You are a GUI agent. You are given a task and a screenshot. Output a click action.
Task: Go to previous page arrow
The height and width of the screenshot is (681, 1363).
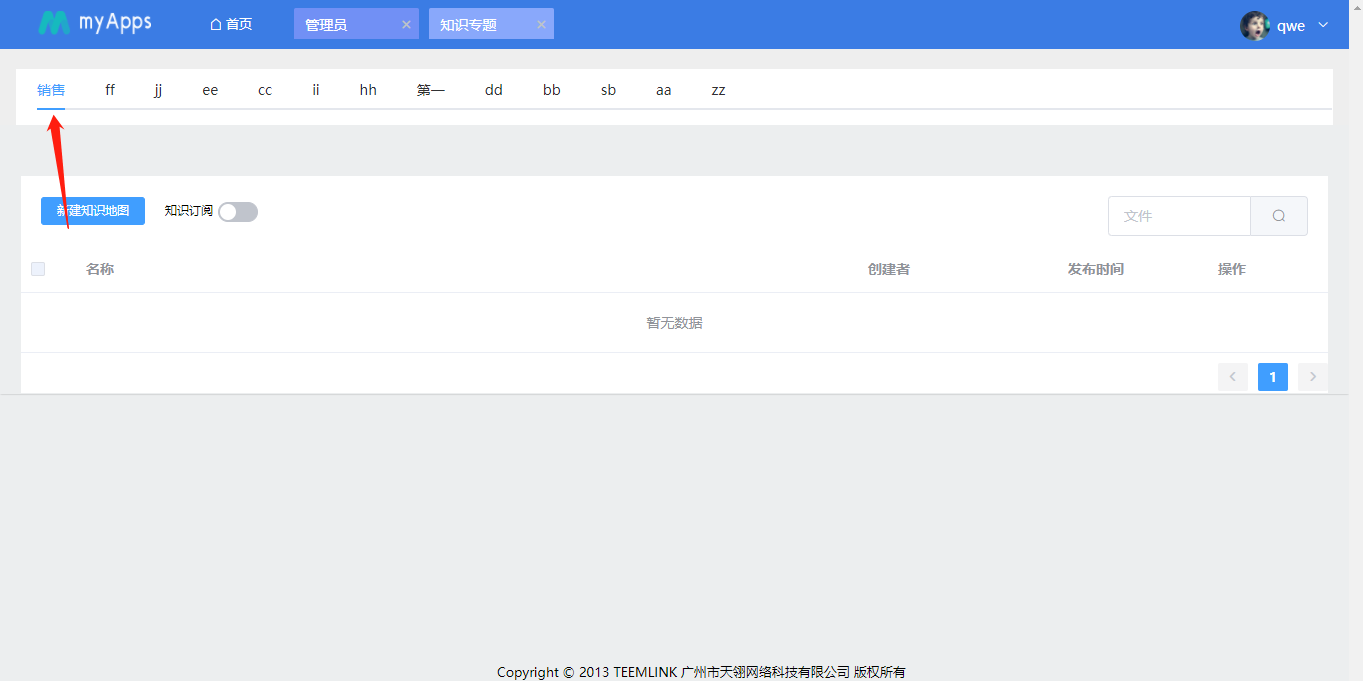[1233, 377]
